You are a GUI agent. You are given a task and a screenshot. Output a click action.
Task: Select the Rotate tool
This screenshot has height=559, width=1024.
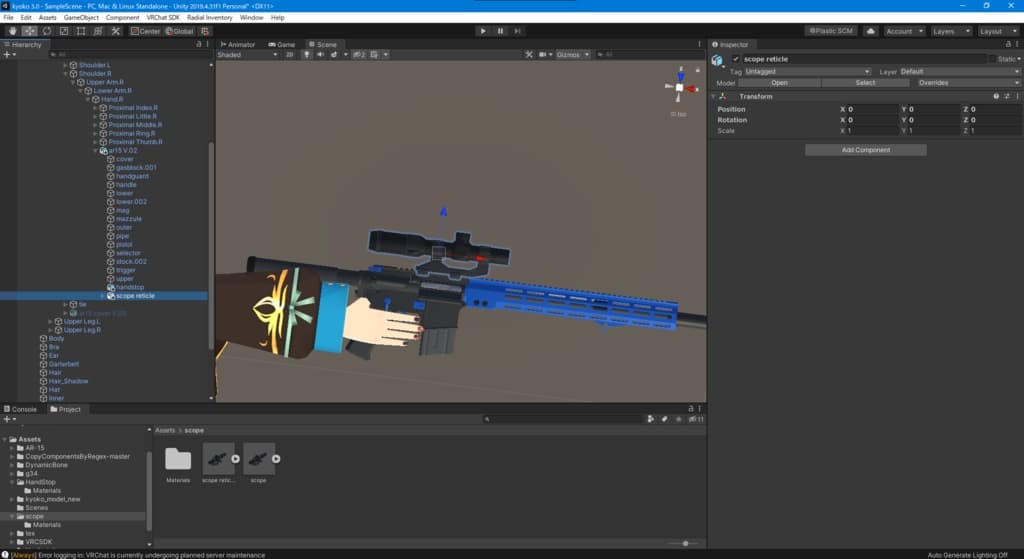tap(47, 31)
